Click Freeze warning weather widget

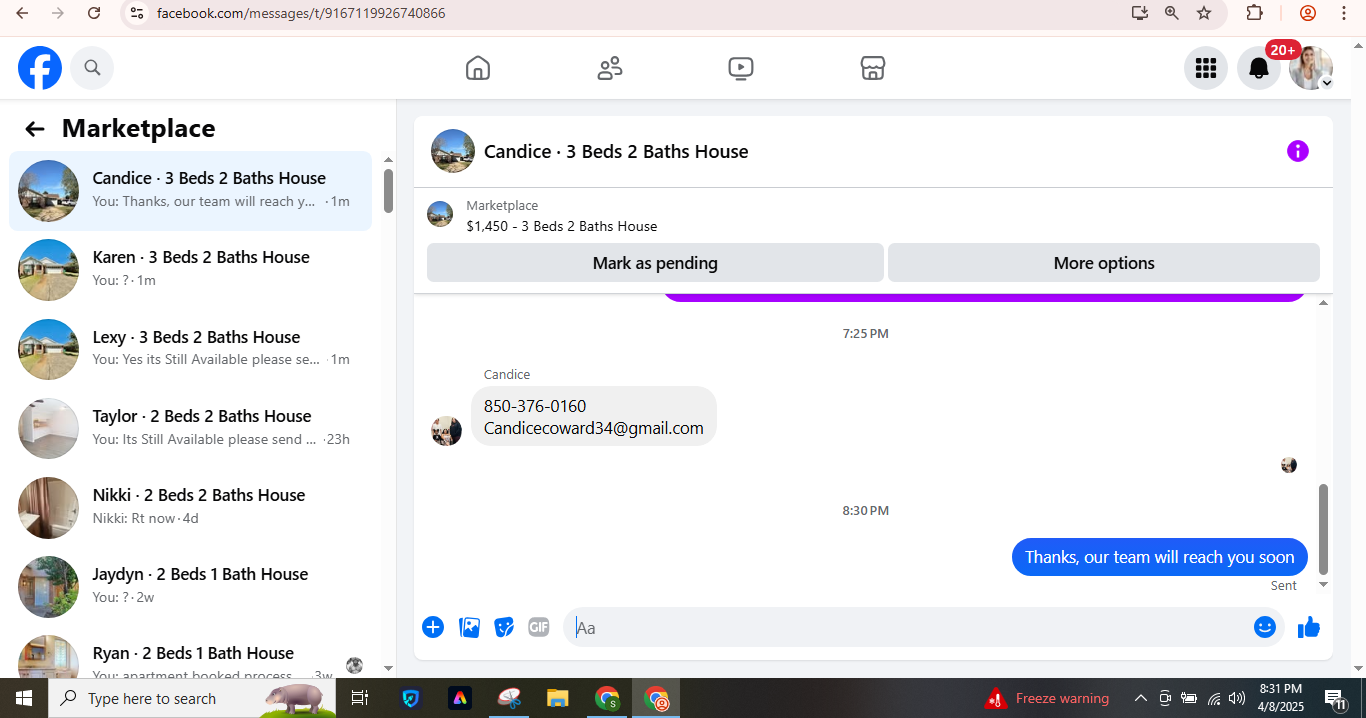(1047, 698)
